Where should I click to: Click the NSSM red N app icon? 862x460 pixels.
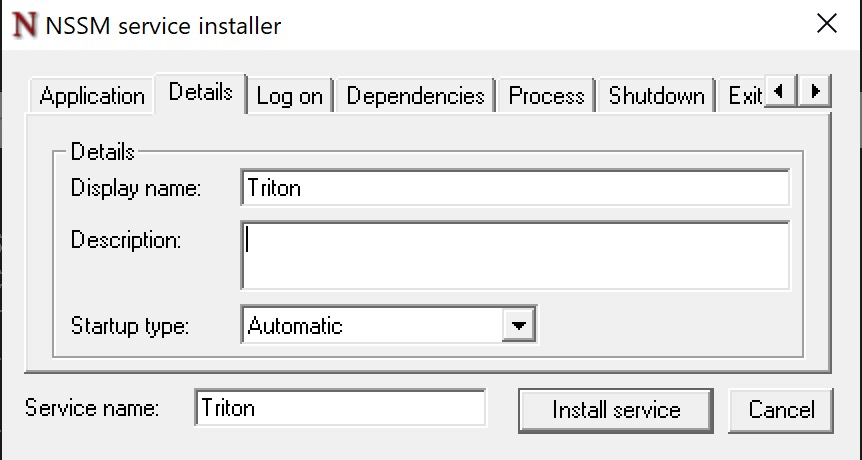tap(26, 26)
